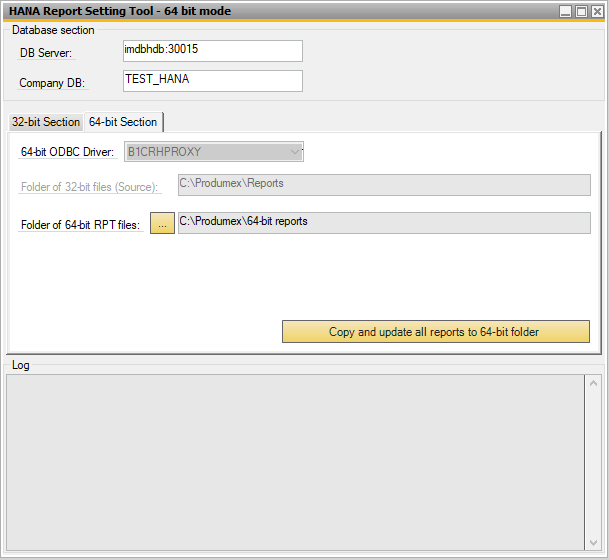The image size is (609, 559).
Task: Click the Folder of 64-bit RPT files label
Action: pos(80,225)
